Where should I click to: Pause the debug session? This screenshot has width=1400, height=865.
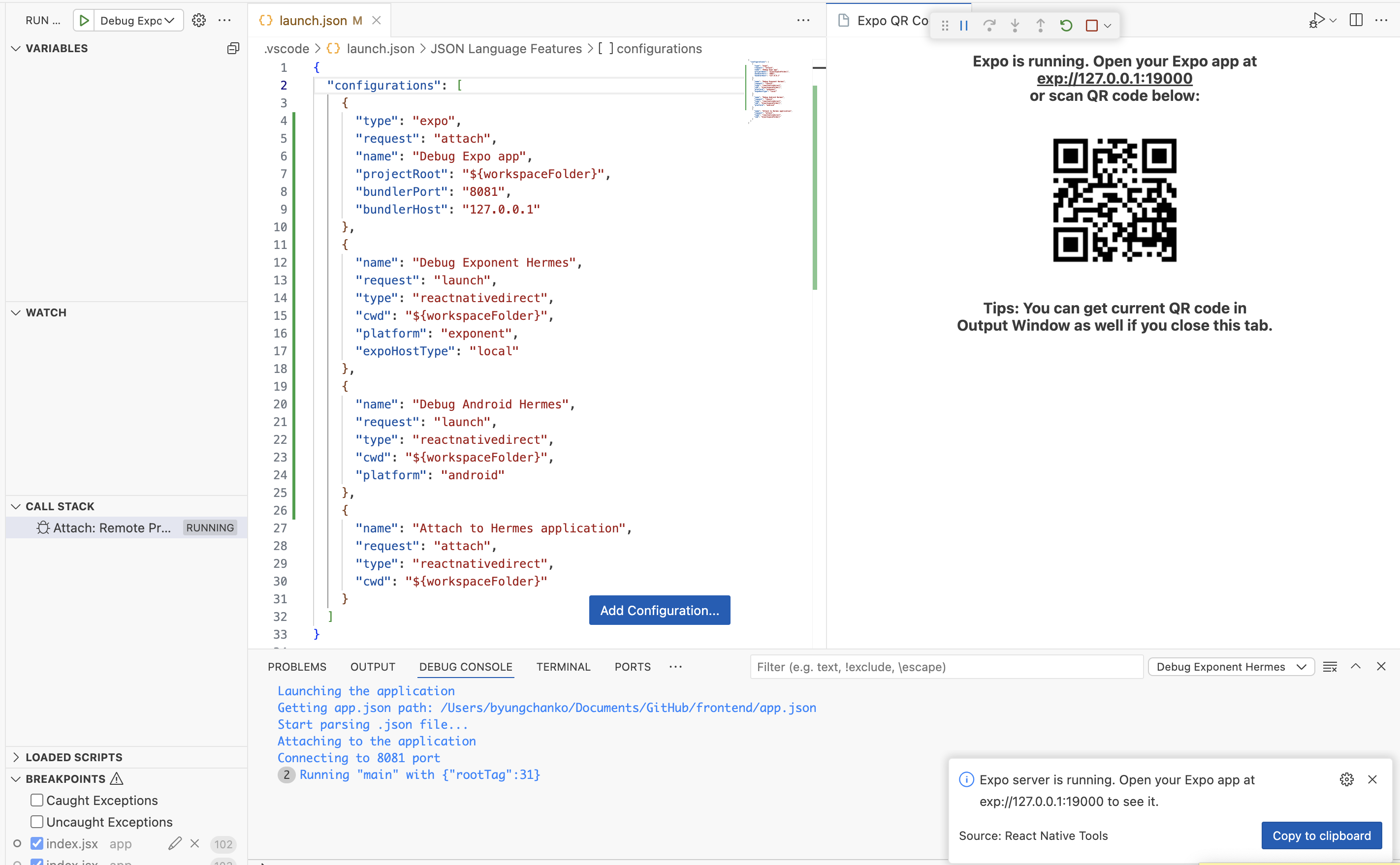click(964, 26)
